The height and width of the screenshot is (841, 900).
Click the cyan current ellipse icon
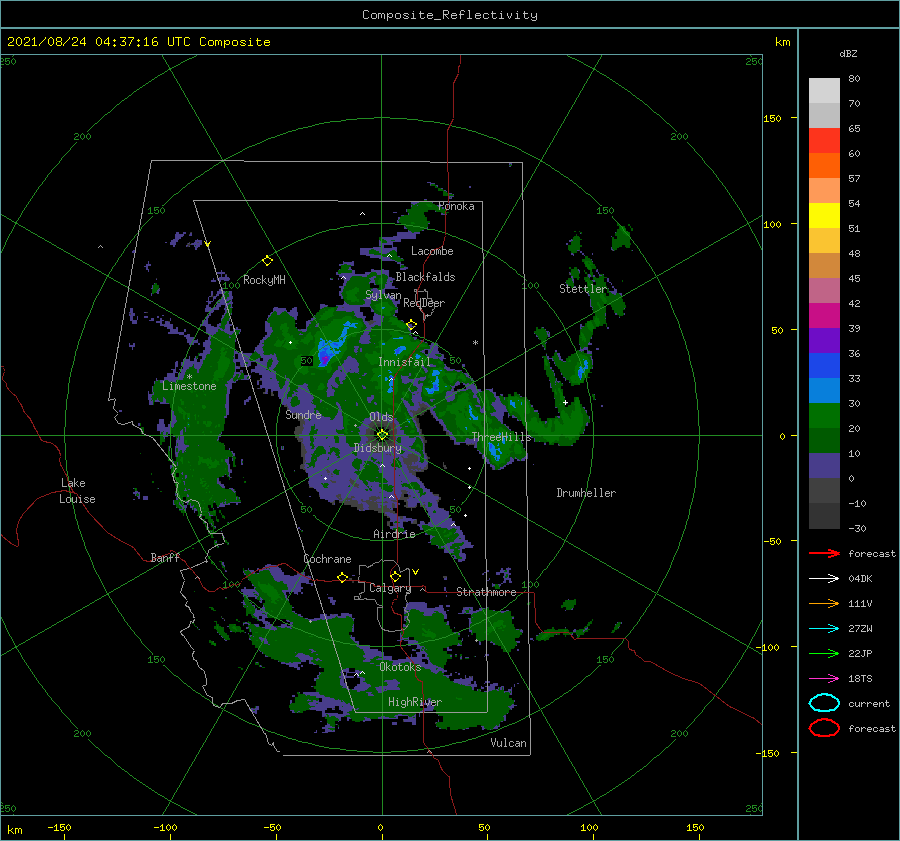pos(824,703)
